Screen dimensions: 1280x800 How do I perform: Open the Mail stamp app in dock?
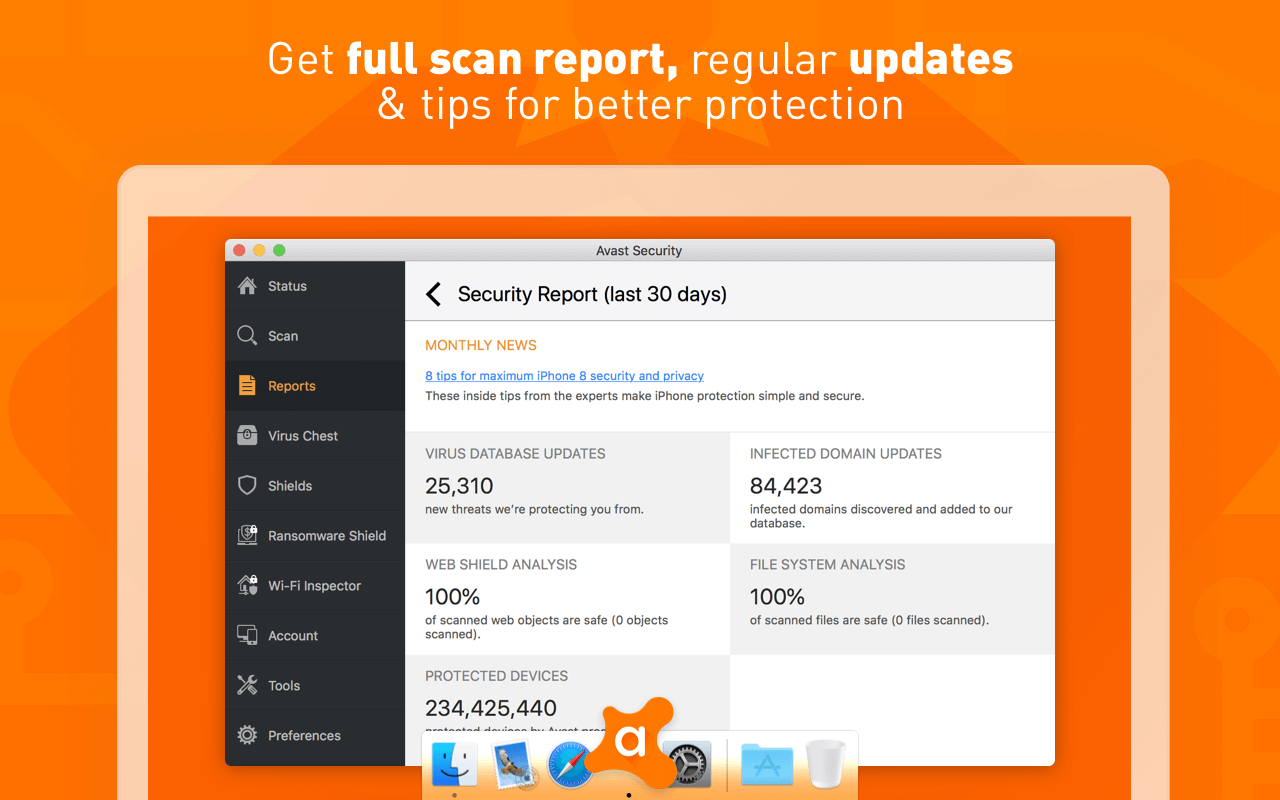(515, 767)
